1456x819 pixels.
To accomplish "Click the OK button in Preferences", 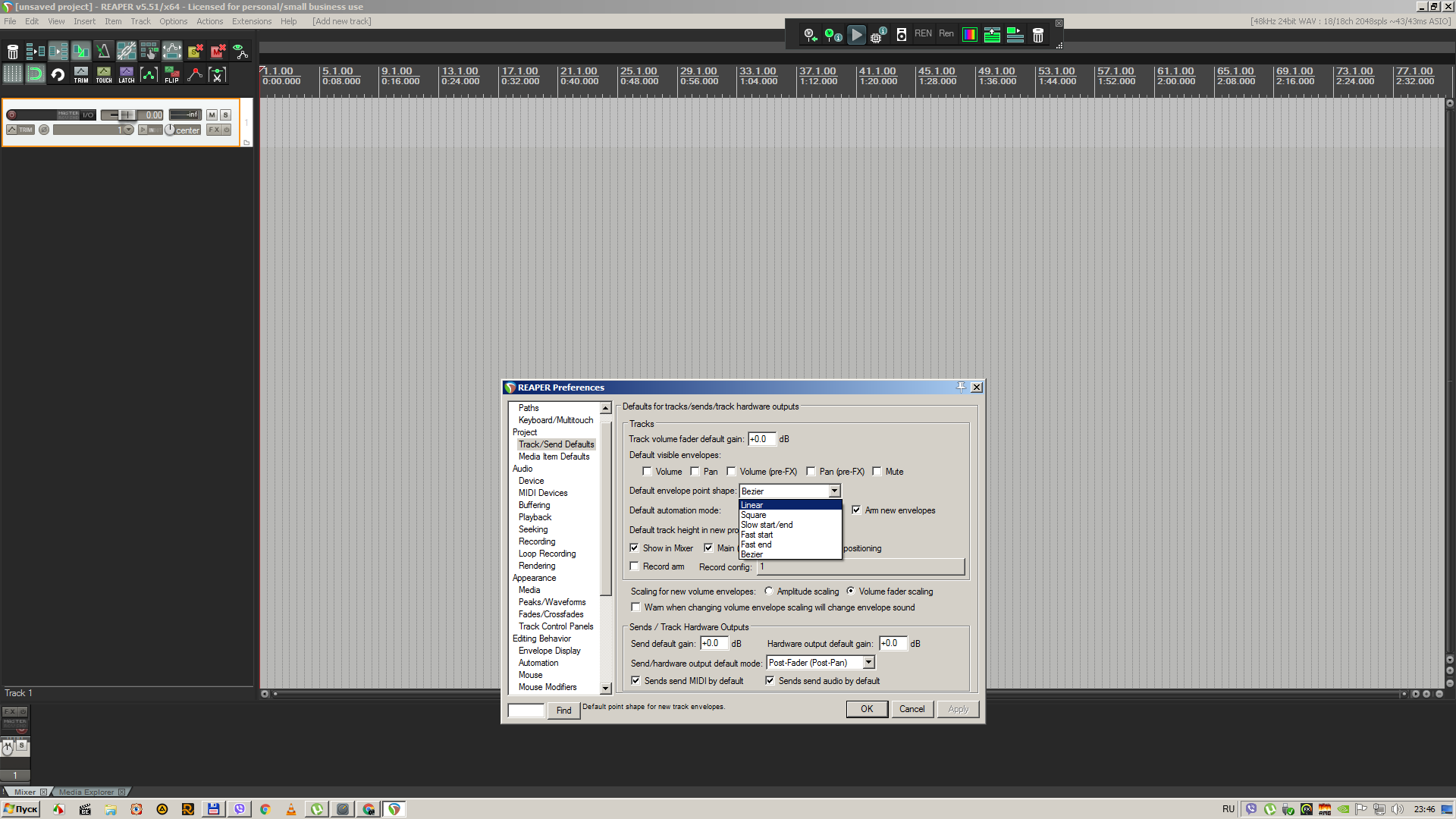I will tap(866, 709).
